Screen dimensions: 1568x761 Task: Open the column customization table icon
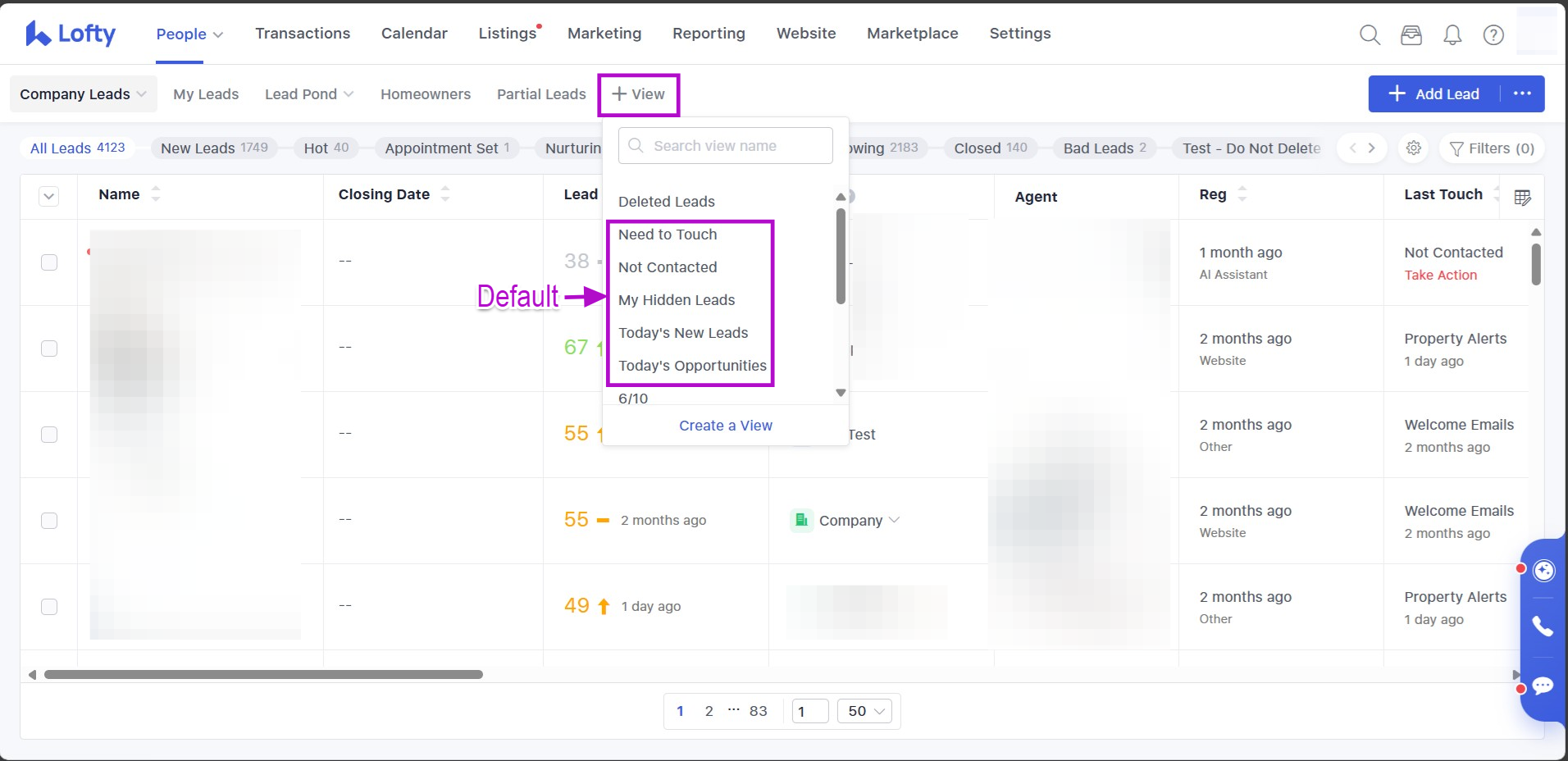pyautogui.click(x=1522, y=198)
